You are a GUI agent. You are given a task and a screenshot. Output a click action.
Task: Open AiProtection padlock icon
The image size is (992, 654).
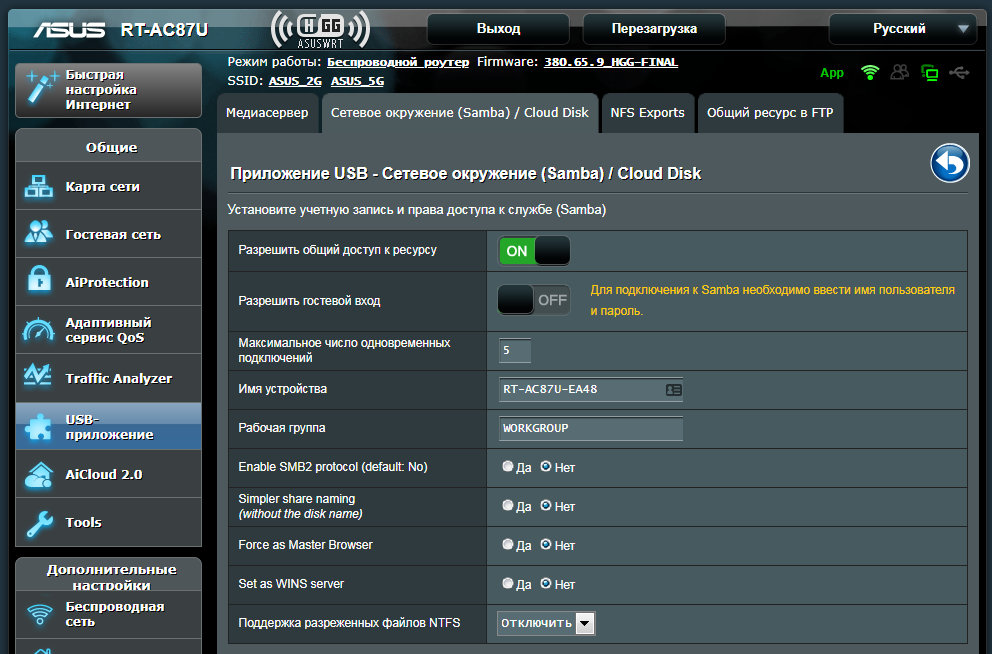40,282
